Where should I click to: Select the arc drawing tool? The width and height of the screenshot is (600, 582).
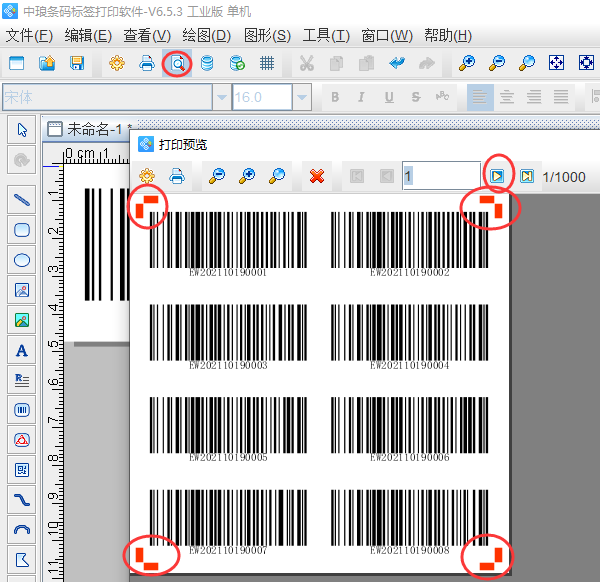click(x=22, y=530)
